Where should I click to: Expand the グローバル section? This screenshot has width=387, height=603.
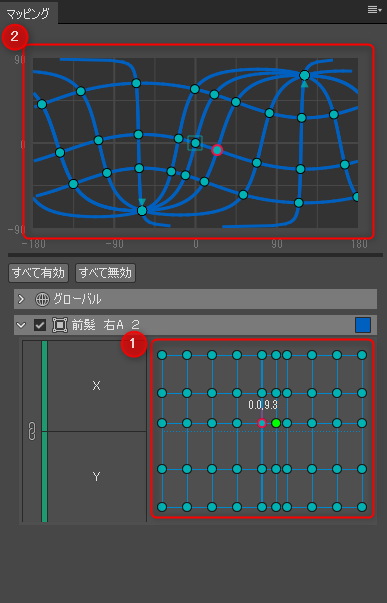[22, 299]
